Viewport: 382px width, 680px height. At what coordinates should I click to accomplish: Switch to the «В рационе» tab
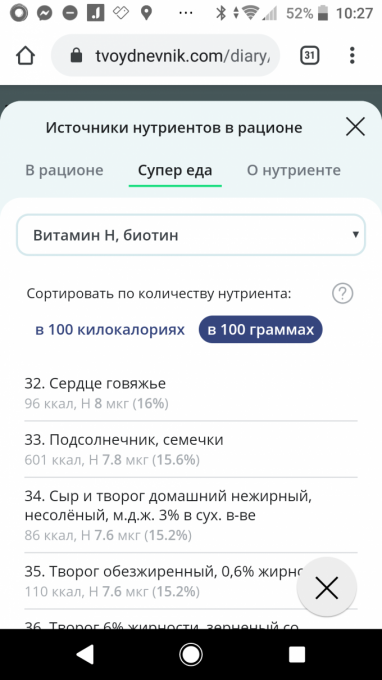click(x=64, y=170)
